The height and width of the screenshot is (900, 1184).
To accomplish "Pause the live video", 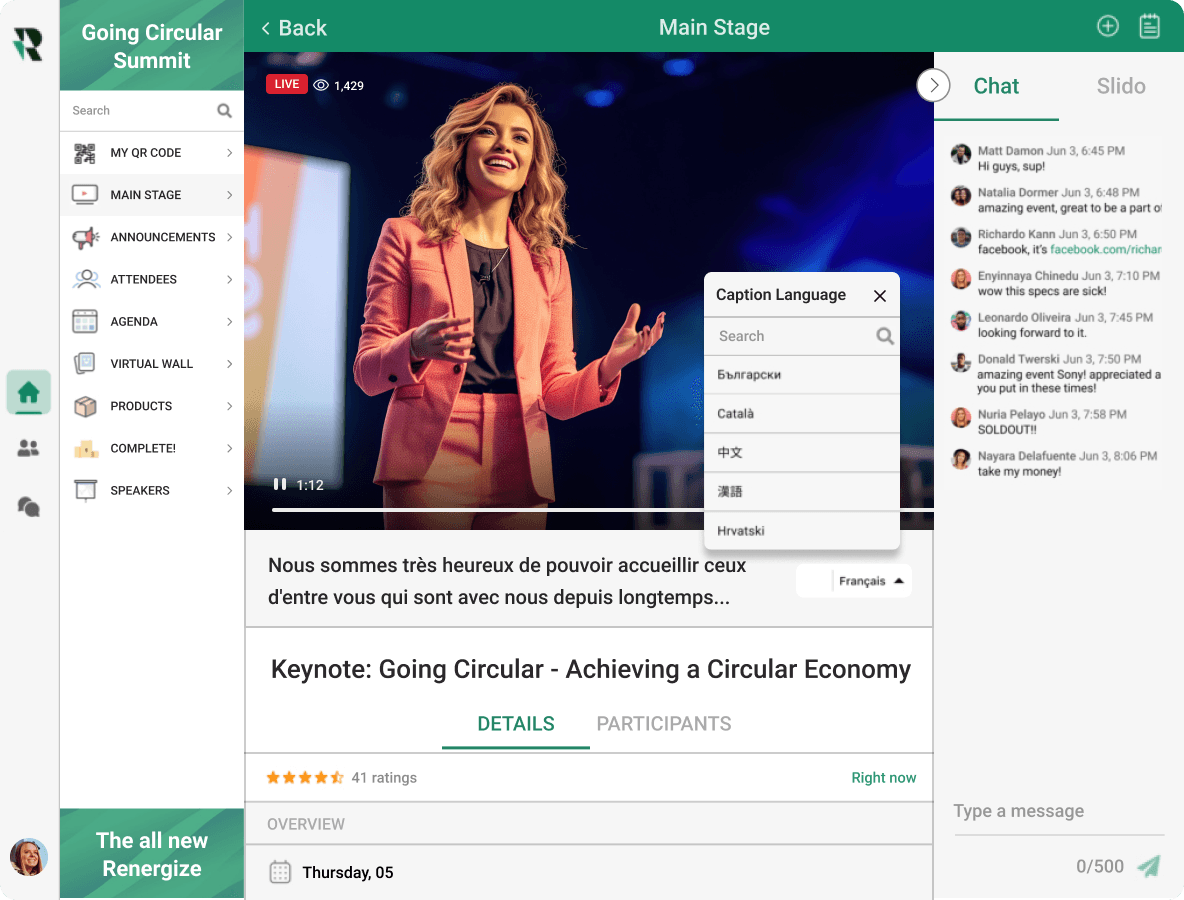I will coord(279,484).
